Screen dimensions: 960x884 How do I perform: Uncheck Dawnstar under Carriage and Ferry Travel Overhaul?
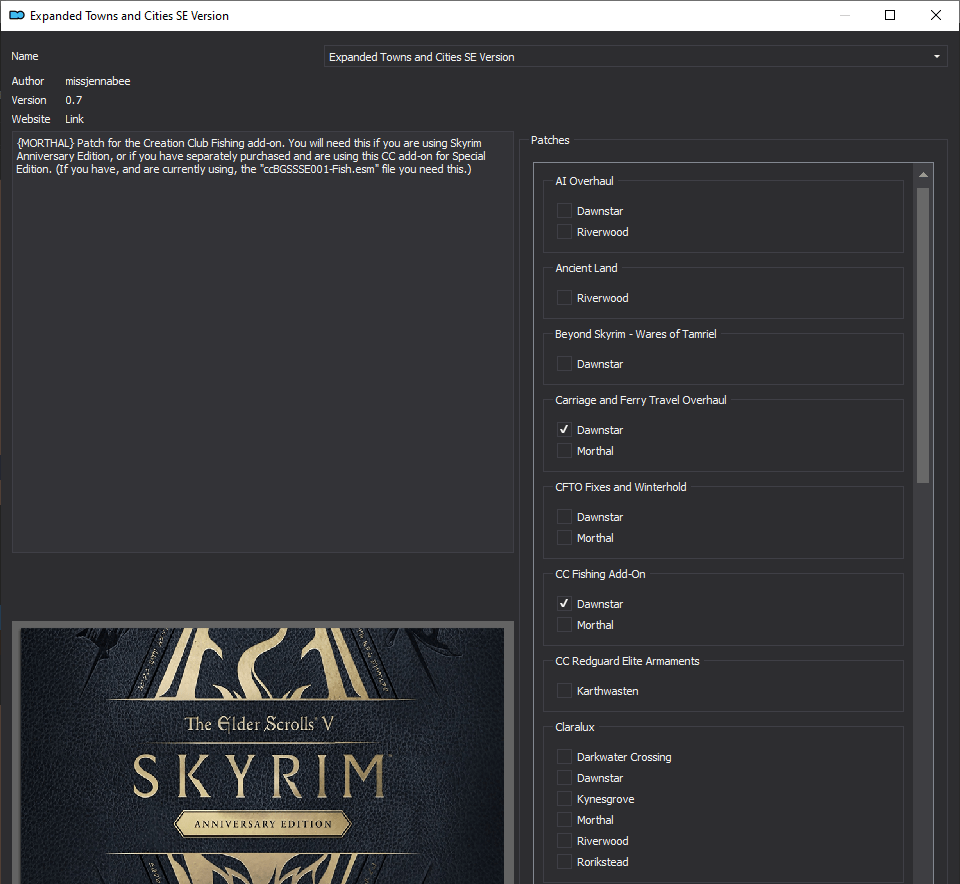tap(564, 430)
